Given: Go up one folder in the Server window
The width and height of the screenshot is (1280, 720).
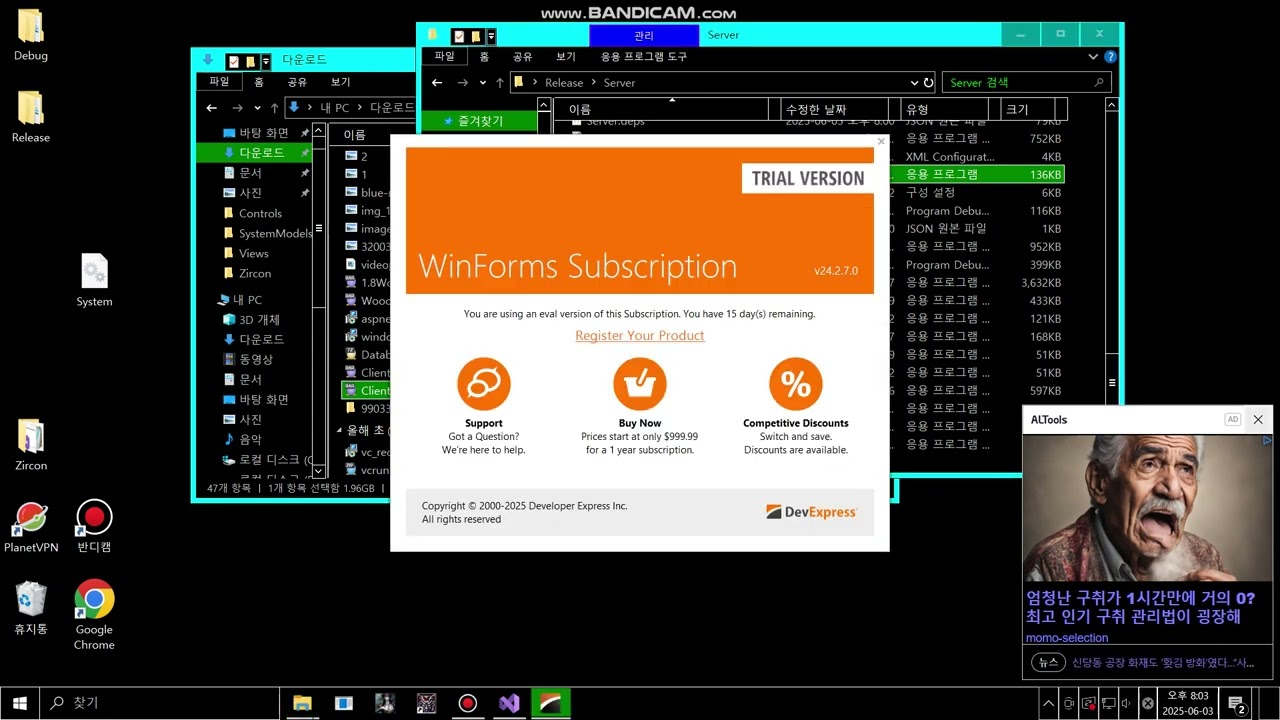Looking at the screenshot, I should (500, 83).
